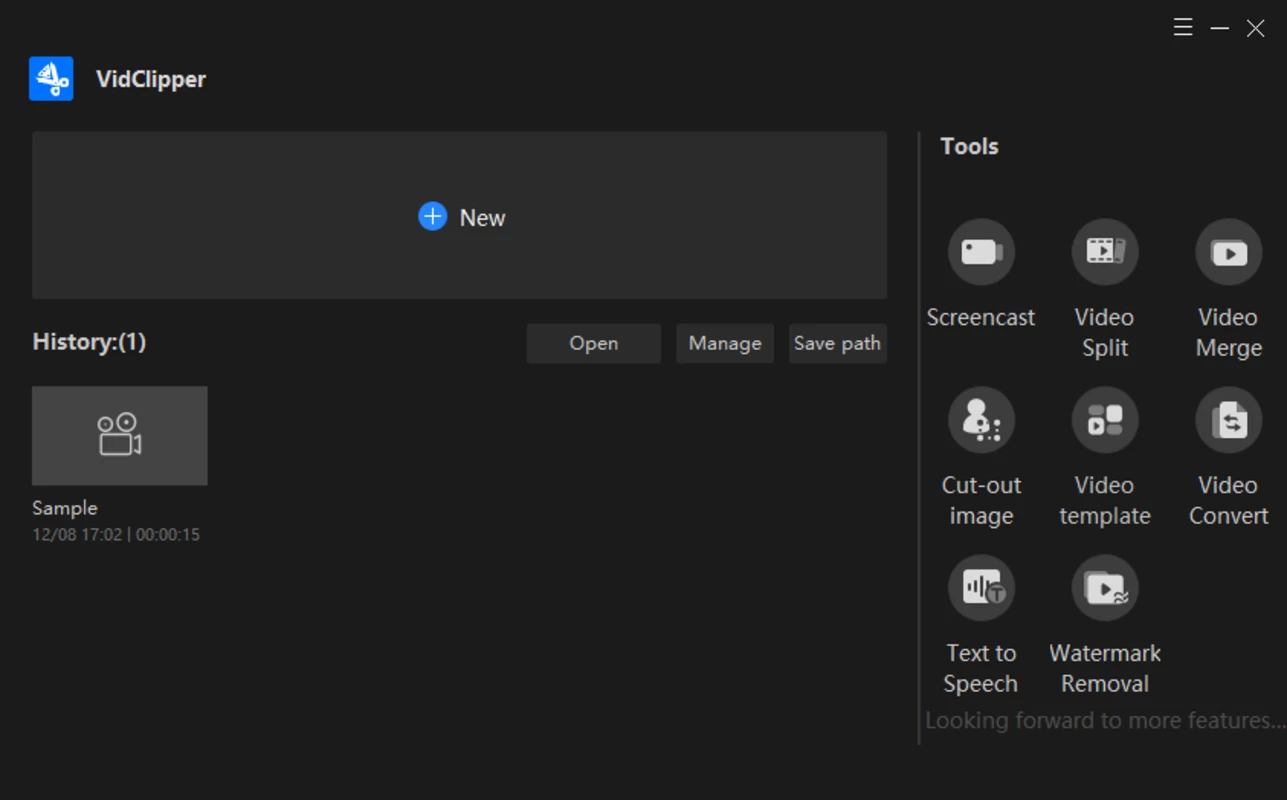Launch the Video Split tool icon

coord(1105,252)
